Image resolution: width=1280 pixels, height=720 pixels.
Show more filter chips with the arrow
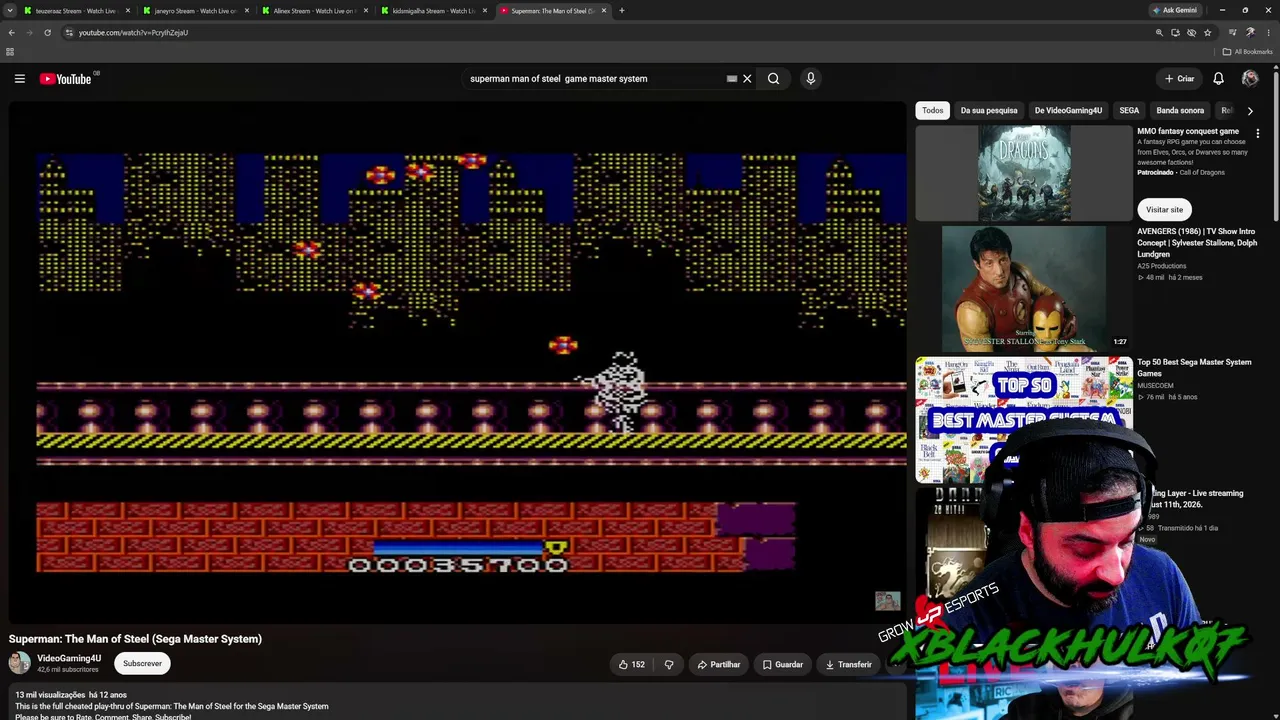pyautogui.click(x=1250, y=111)
